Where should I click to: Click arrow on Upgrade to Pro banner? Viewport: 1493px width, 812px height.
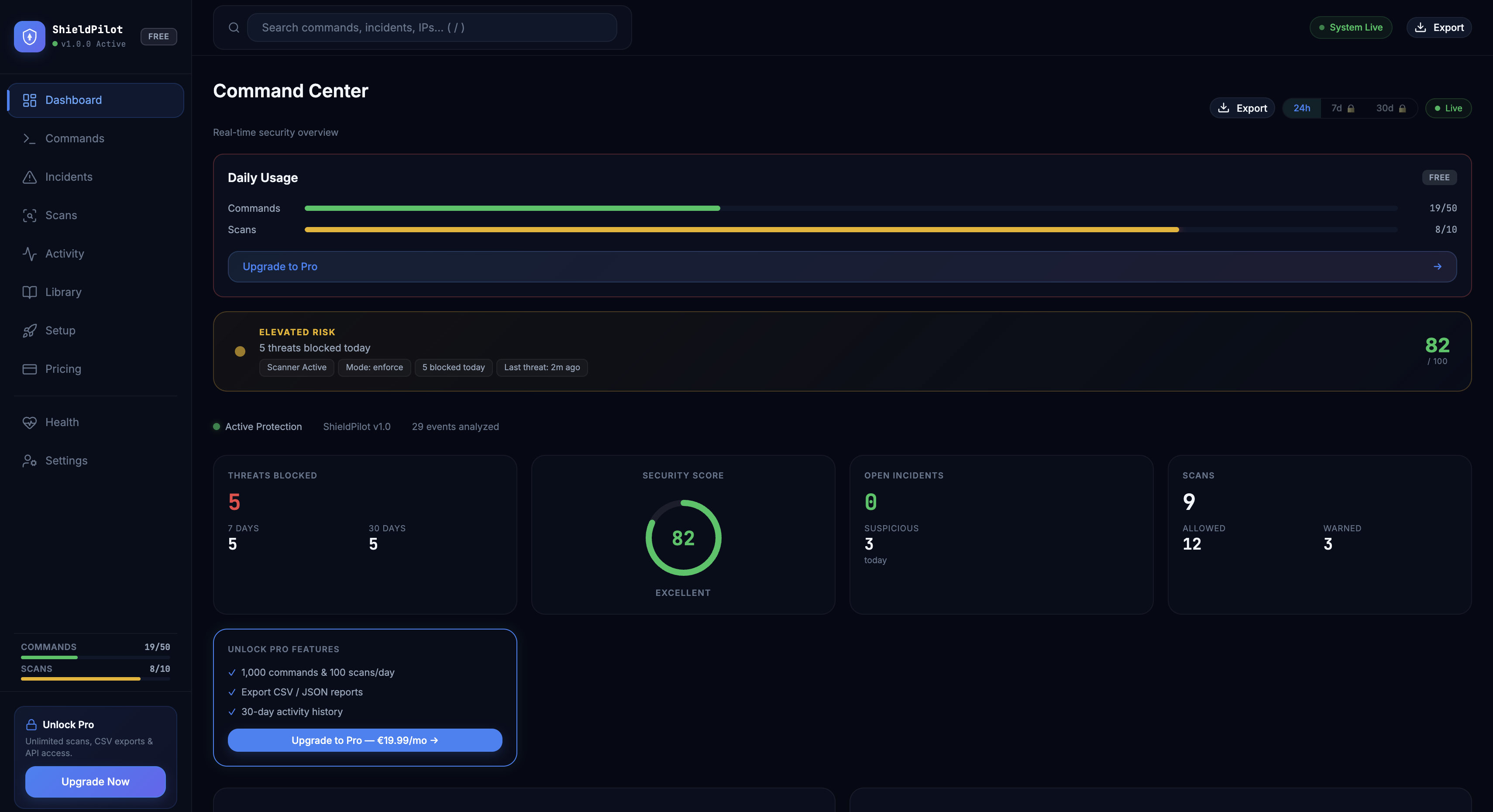pyautogui.click(x=1437, y=267)
